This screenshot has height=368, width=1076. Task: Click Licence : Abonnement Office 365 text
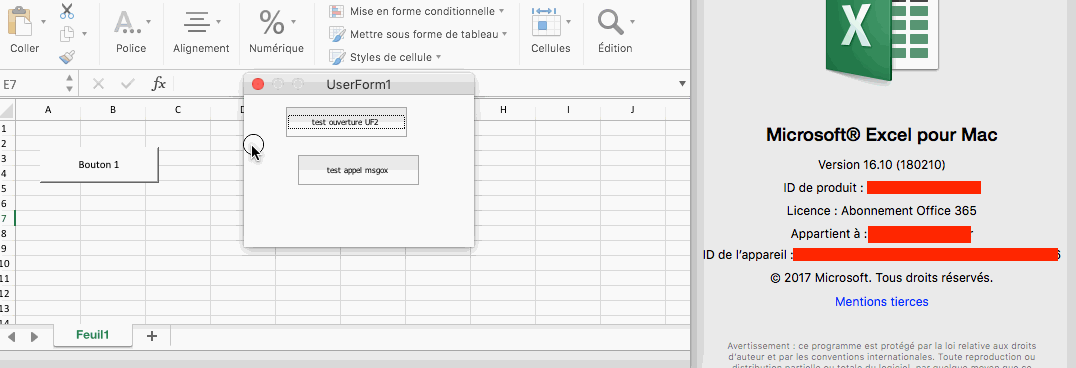(882, 211)
